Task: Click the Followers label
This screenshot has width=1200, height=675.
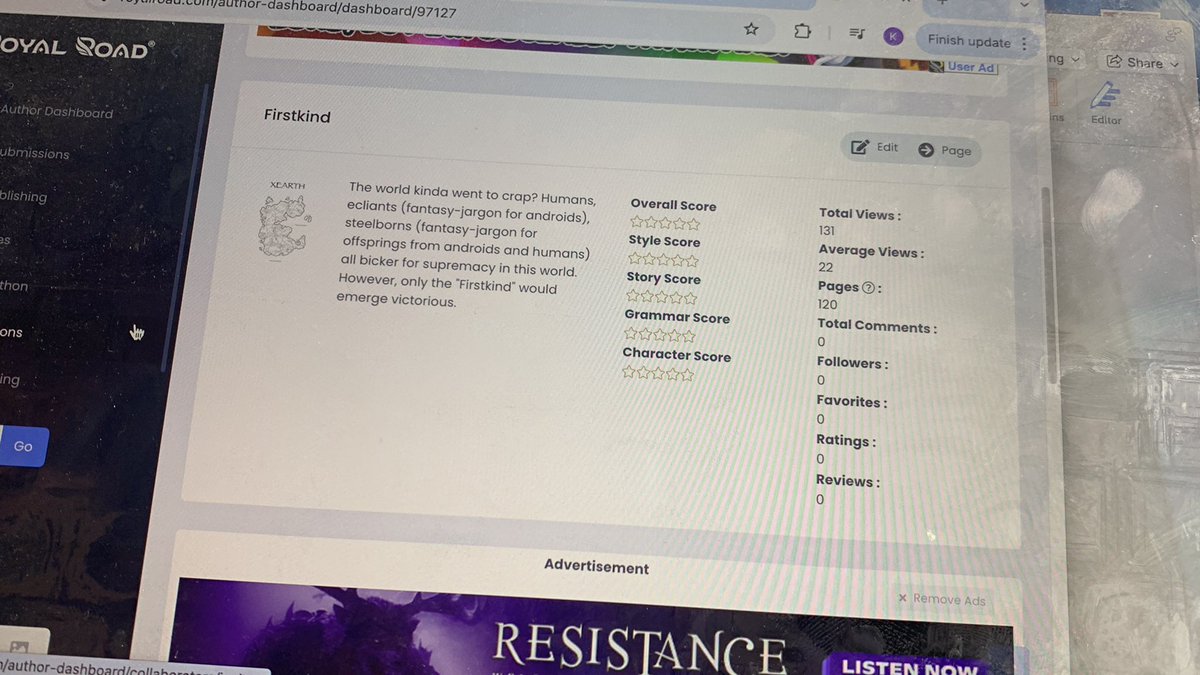Action: point(852,363)
